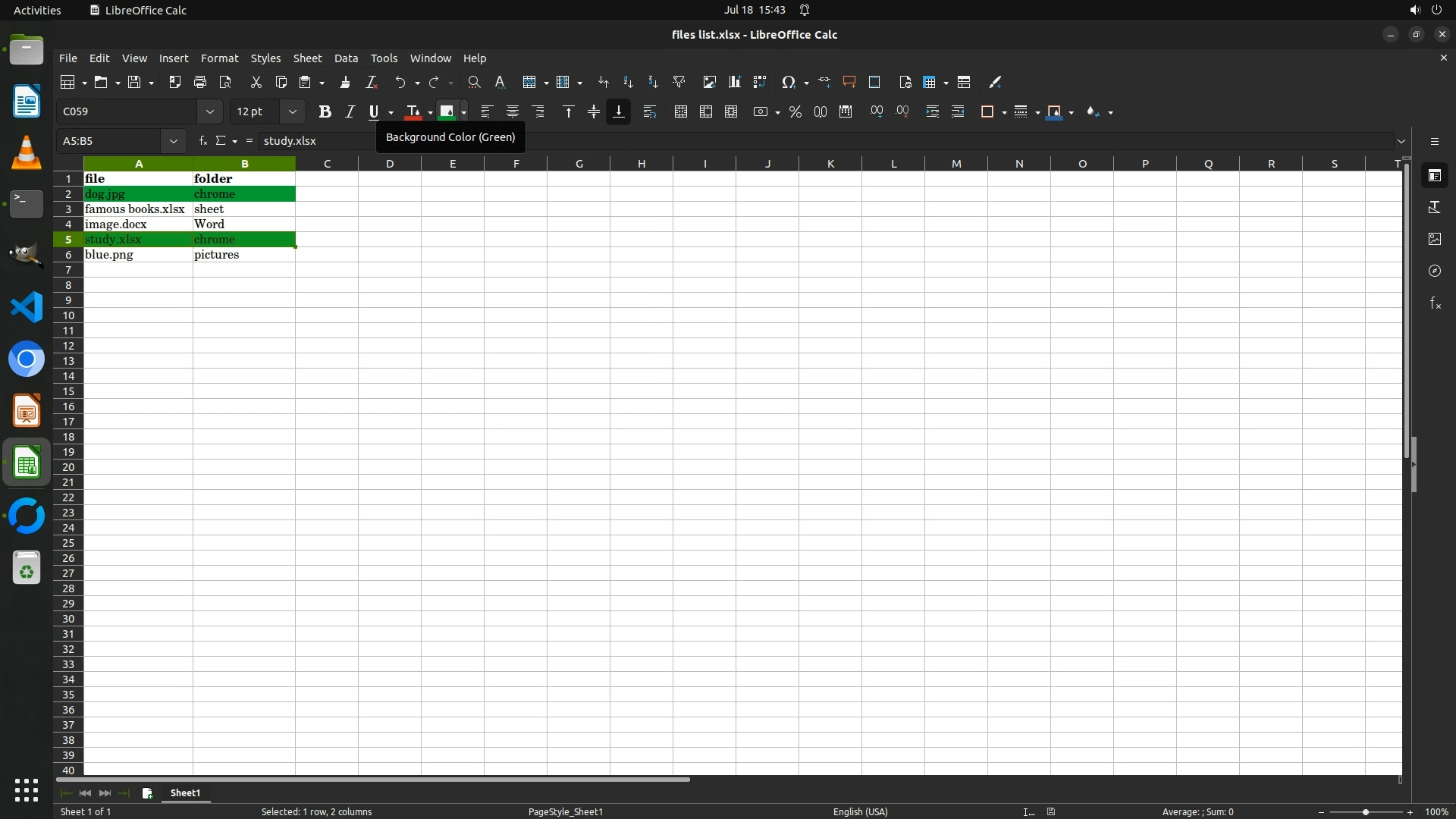Click the Sort Ascending toolbar icon
This screenshot has height=819, width=1456.
pos(628,82)
